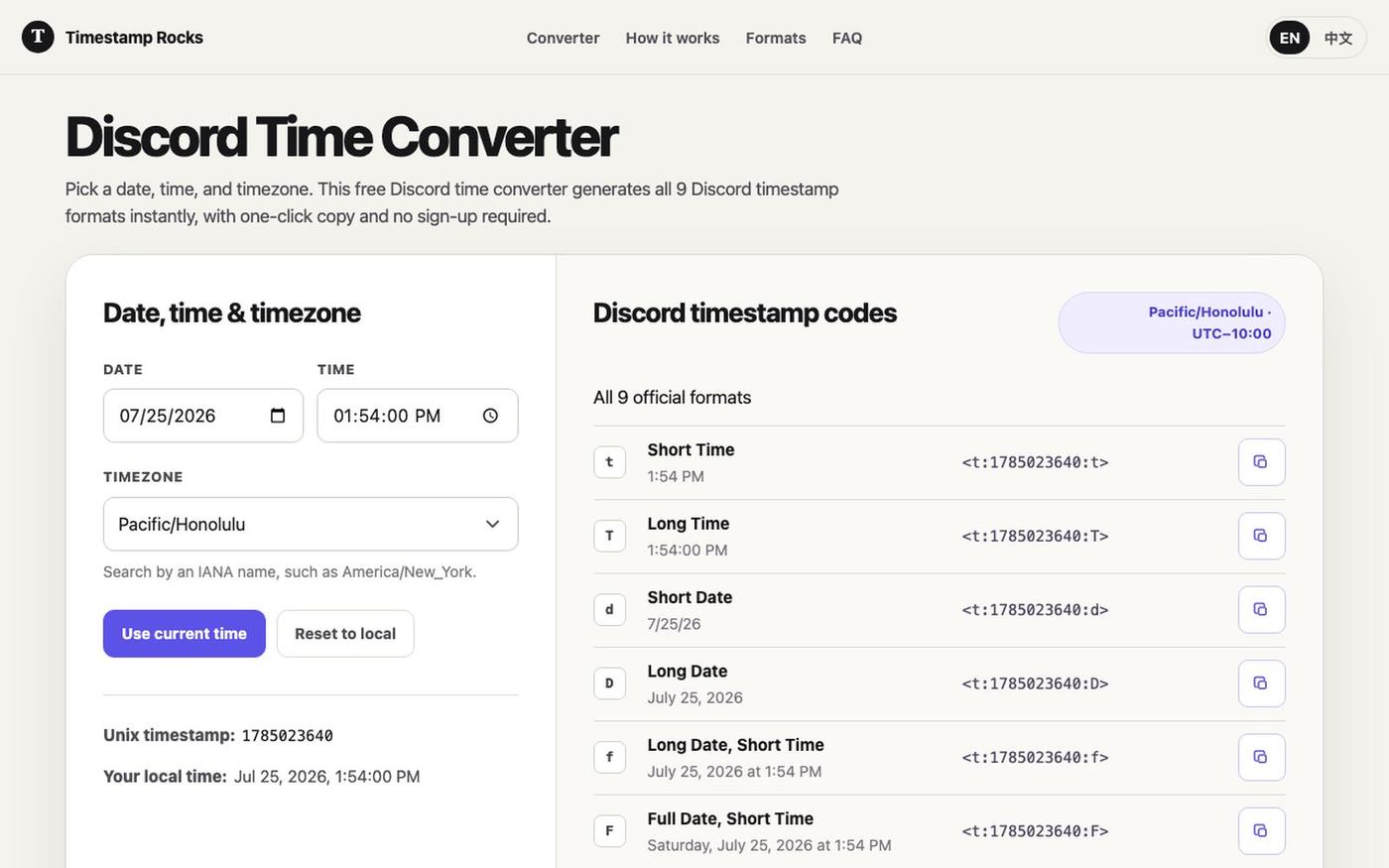Open the clock picker in Time field
This screenshot has width=1389, height=868.
(490, 416)
